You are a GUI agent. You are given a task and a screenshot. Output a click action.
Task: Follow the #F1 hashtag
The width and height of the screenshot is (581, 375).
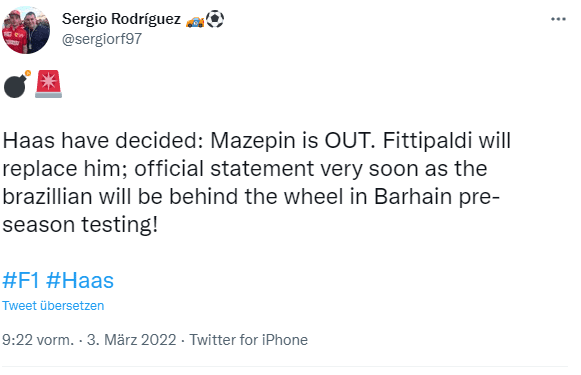pyautogui.click(x=21, y=281)
